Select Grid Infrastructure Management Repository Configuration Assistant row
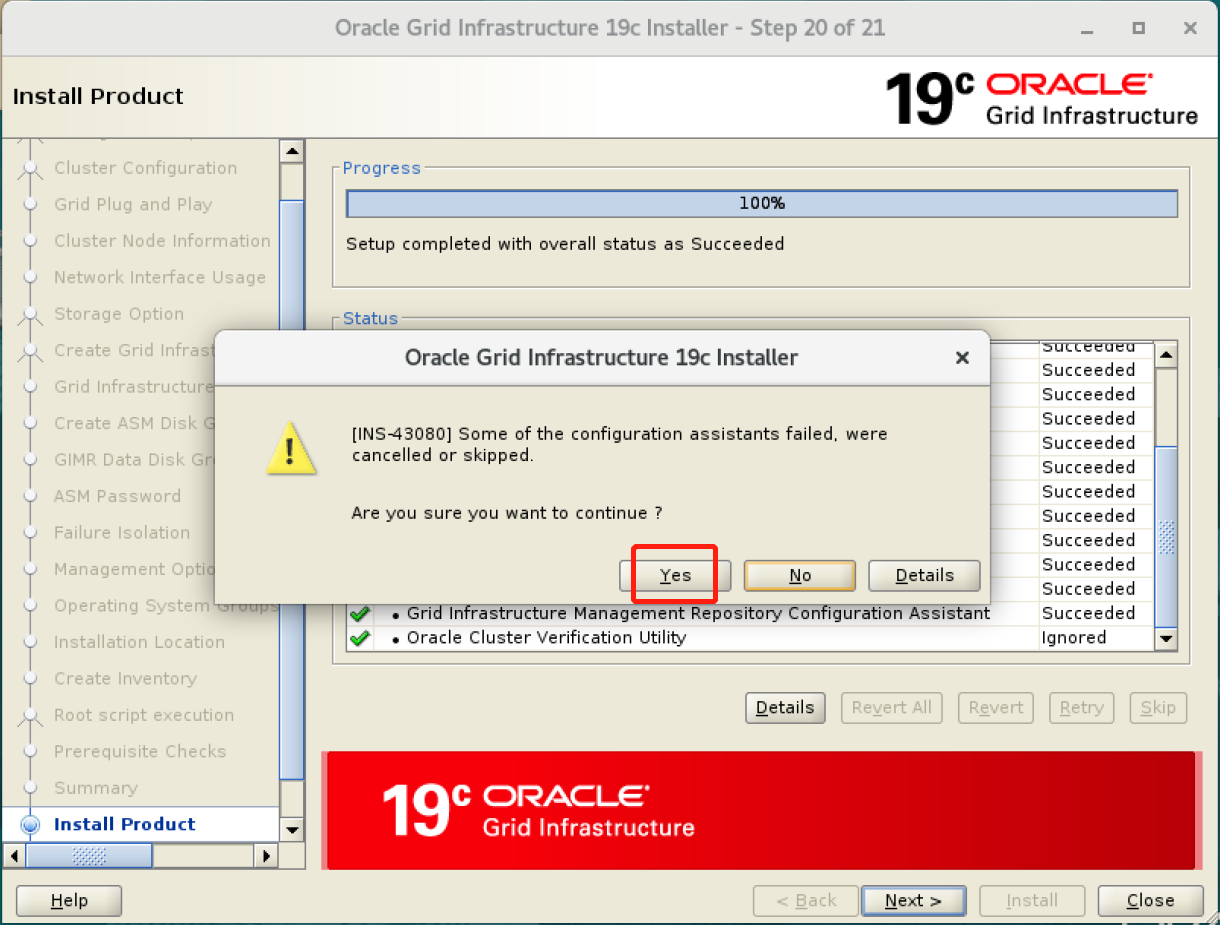The width and height of the screenshot is (1220, 925). [x=749, y=613]
